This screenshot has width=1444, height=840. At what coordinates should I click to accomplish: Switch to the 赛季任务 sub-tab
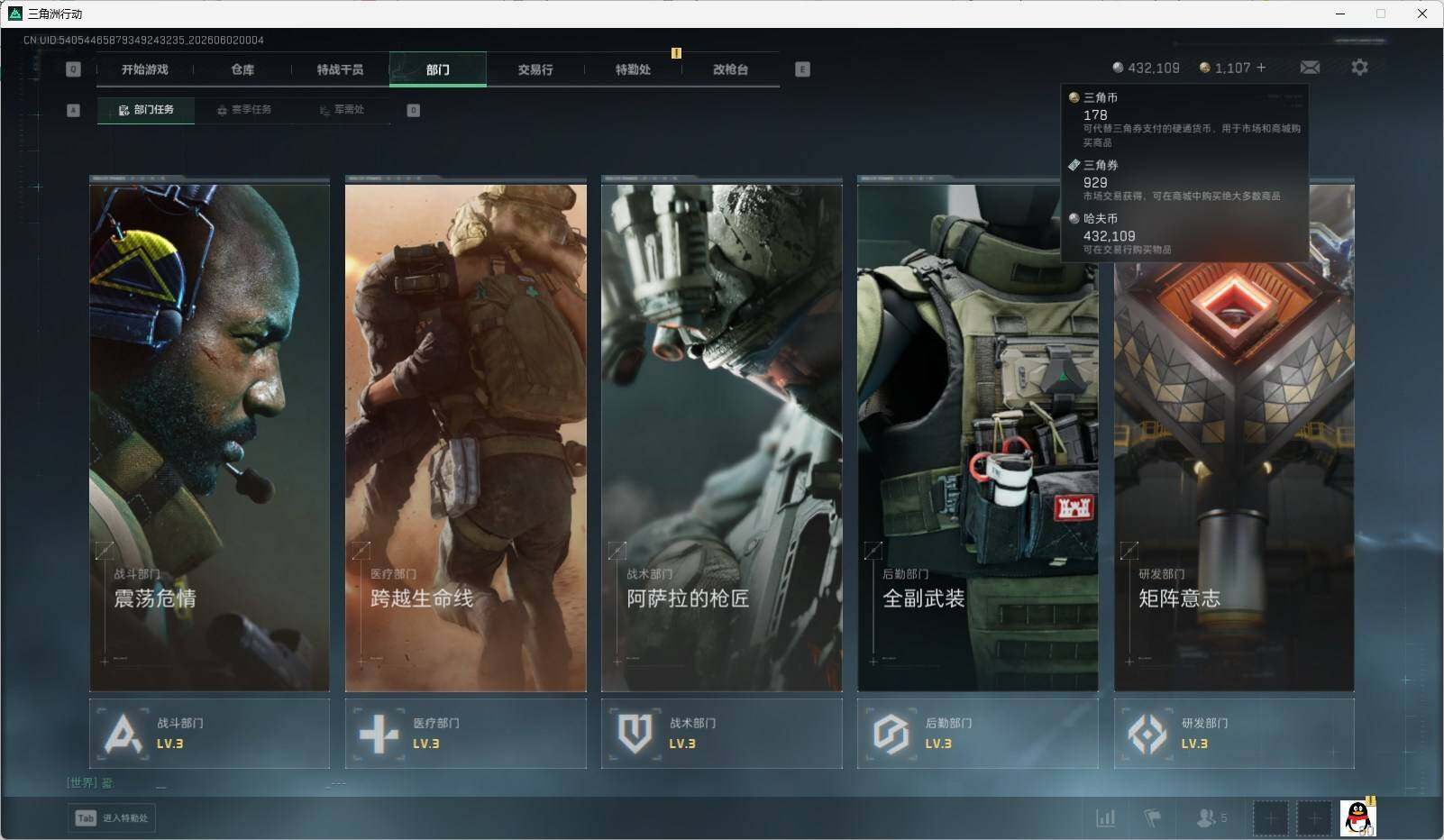coord(244,110)
